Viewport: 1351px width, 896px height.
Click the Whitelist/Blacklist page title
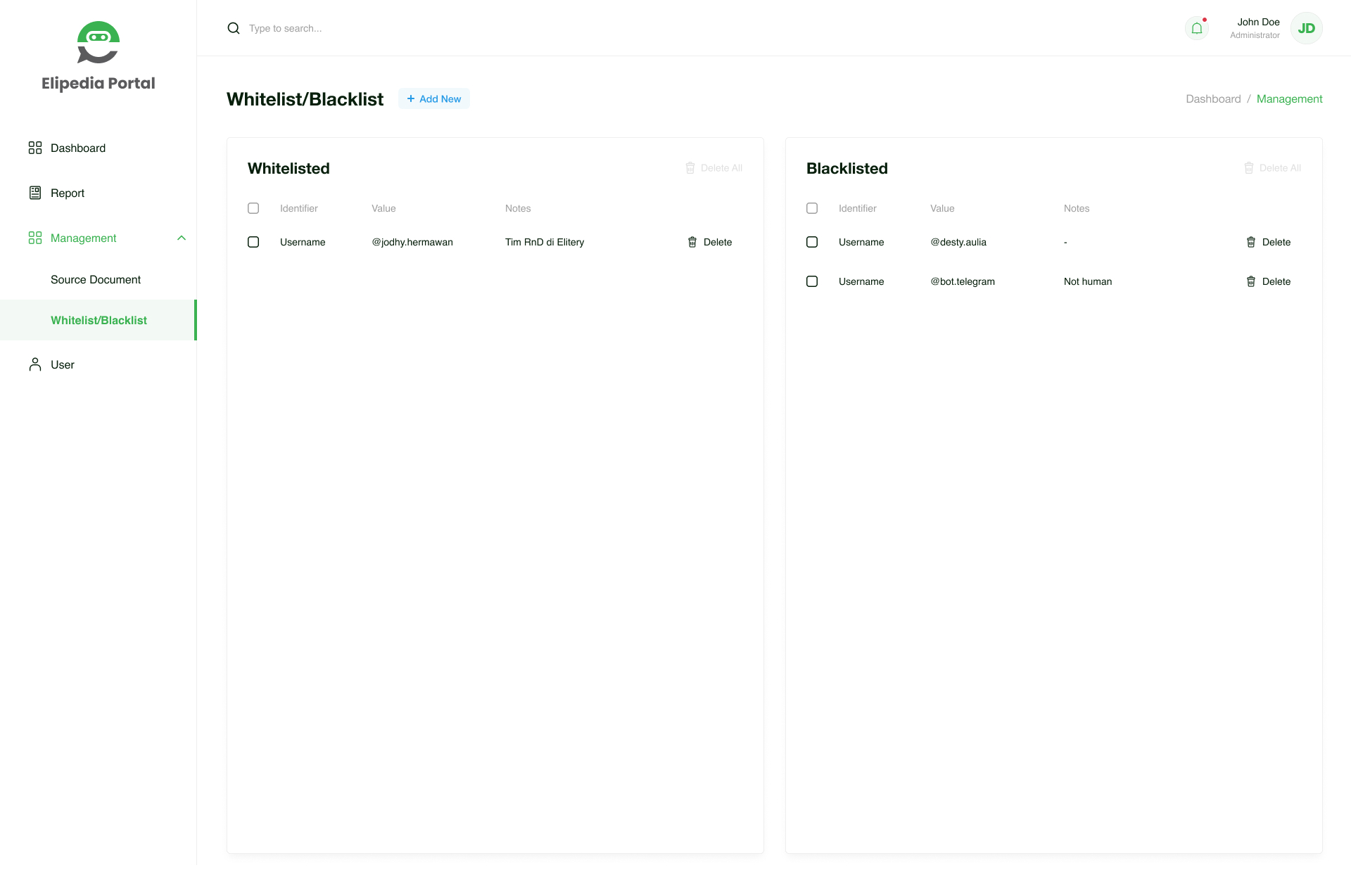(305, 99)
